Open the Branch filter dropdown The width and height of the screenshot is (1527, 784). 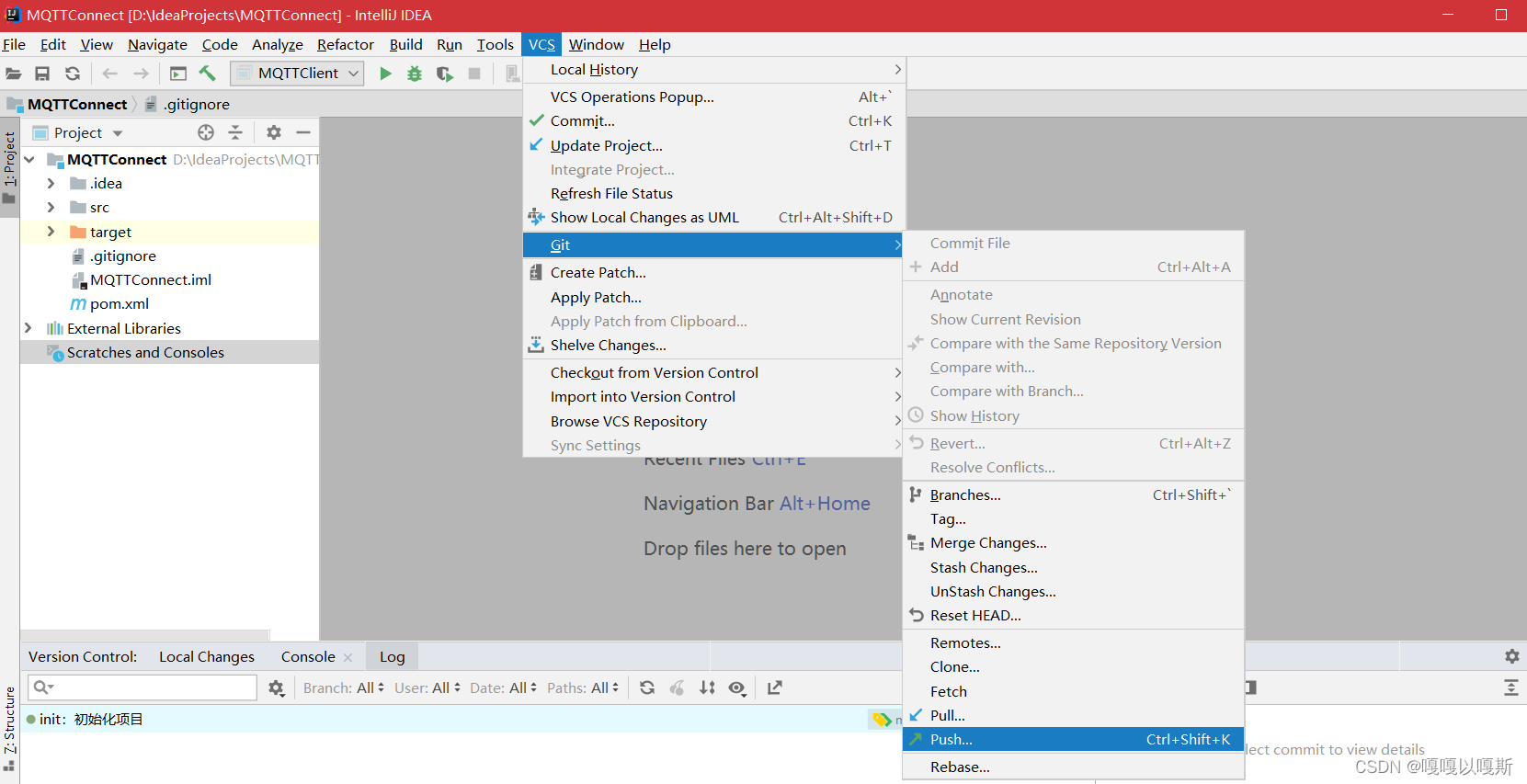343,687
